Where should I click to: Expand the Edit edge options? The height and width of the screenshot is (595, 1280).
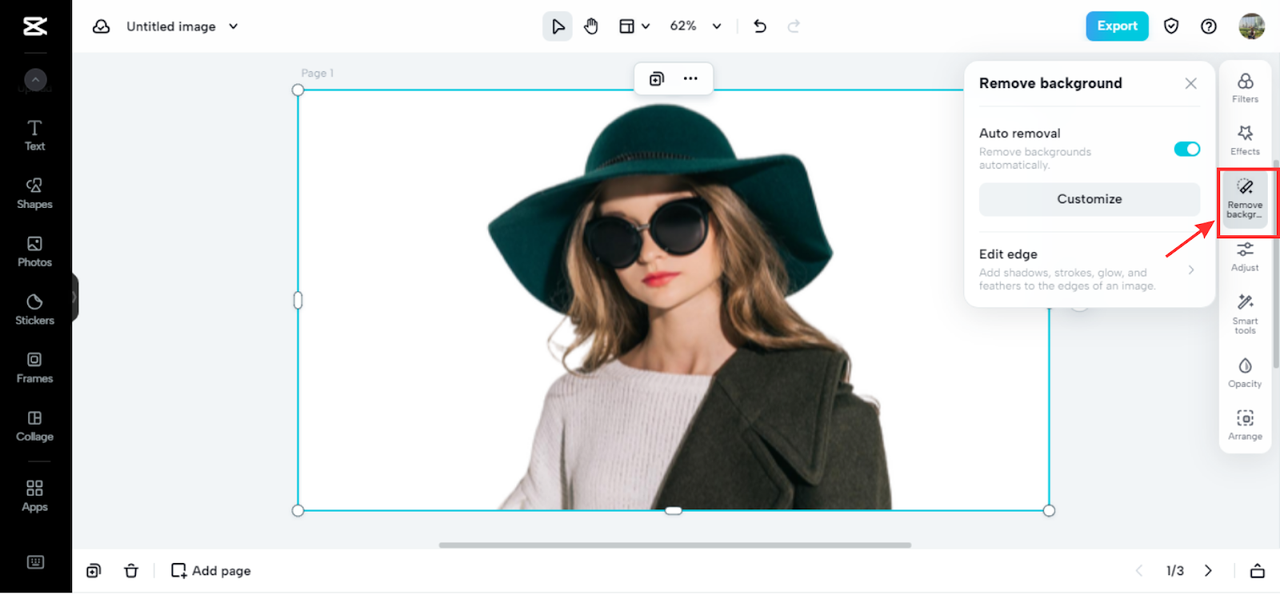(1089, 270)
